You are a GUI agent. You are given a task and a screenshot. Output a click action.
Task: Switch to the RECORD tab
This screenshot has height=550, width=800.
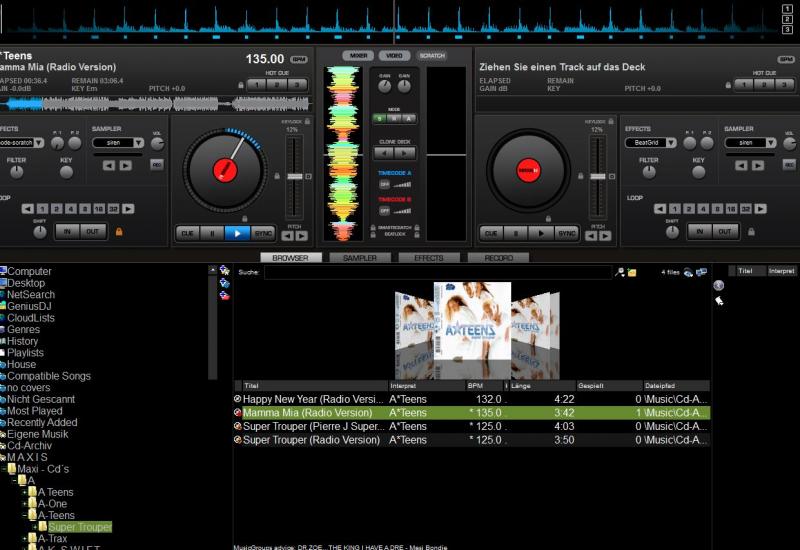point(498,258)
